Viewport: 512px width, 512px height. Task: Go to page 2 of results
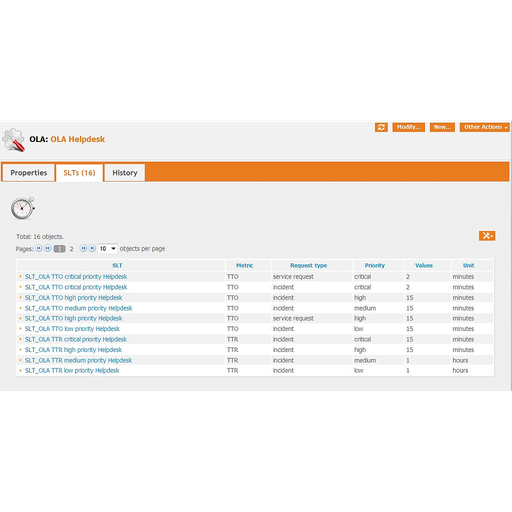pyautogui.click(x=71, y=249)
